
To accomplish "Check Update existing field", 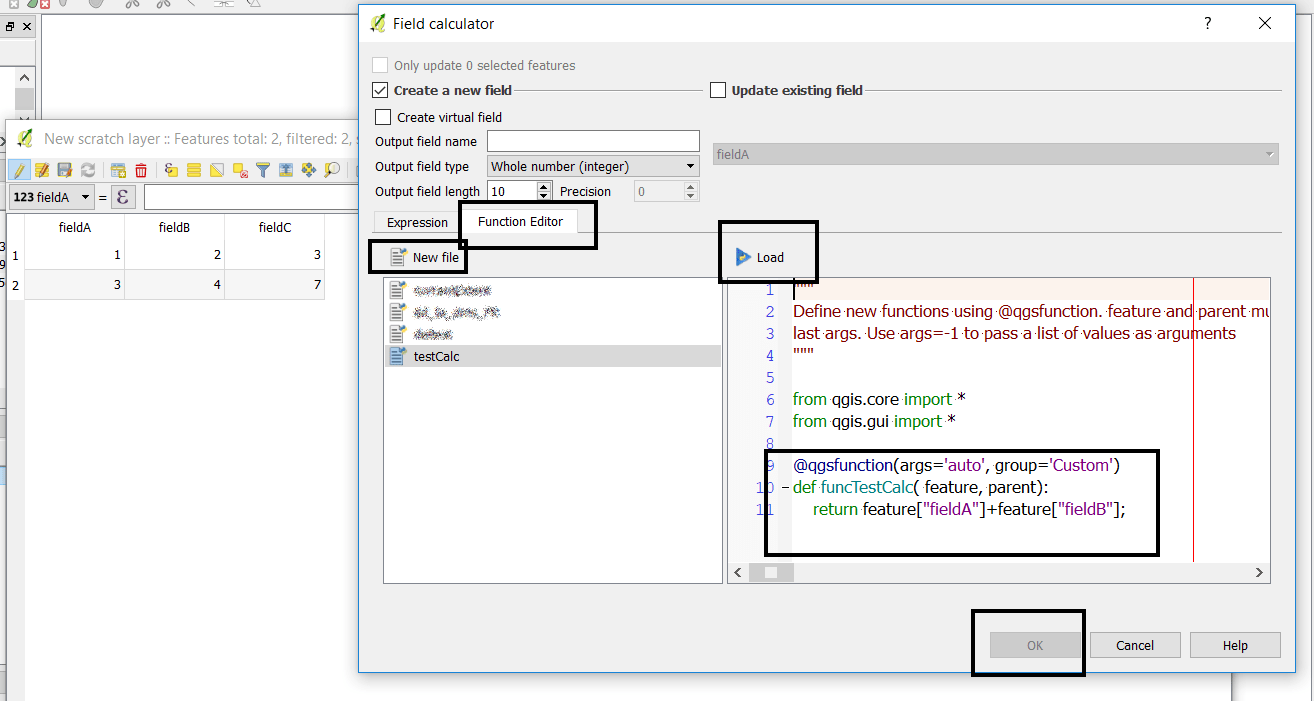I will point(718,90).
